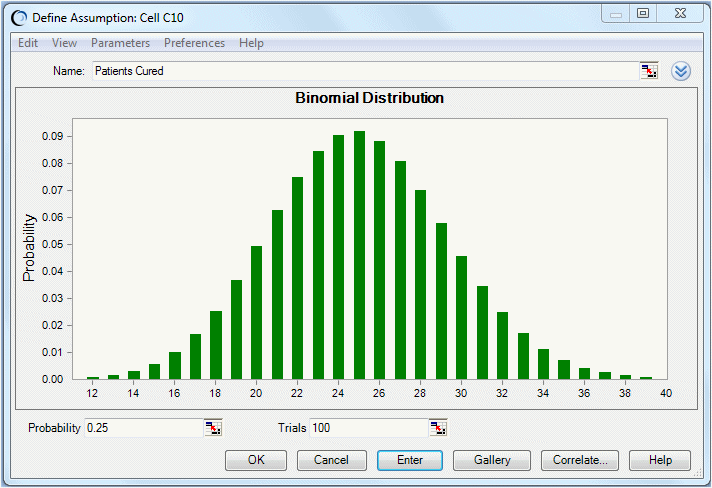
Task: Open the Preferences menu
Action: coord(194,43)
